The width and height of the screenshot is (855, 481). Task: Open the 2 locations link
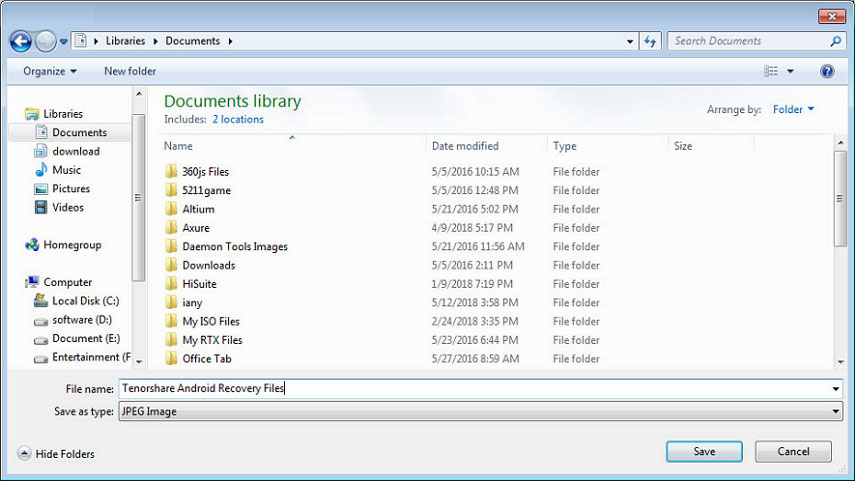coord(238,119)
